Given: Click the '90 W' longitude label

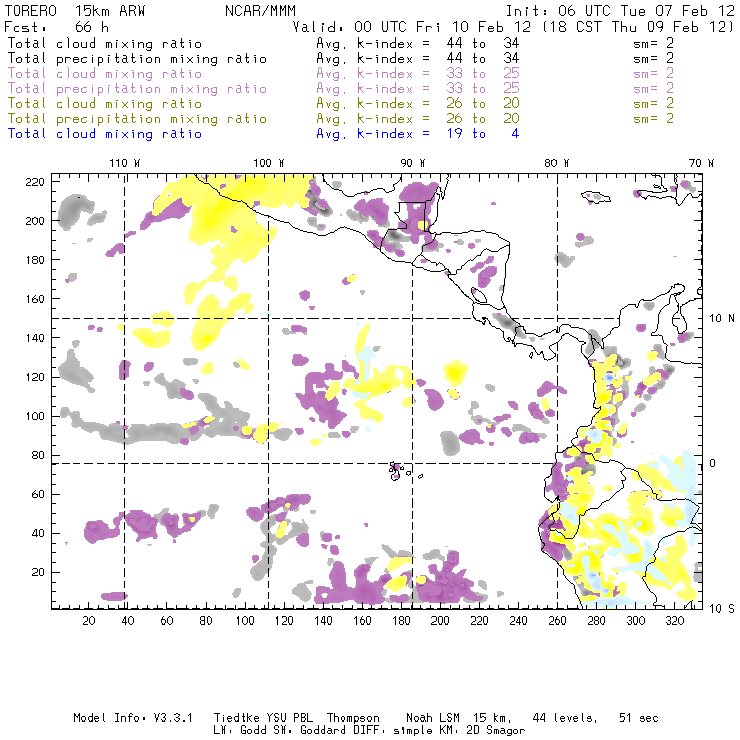Looking at the screenshot, I should (413, 163).
